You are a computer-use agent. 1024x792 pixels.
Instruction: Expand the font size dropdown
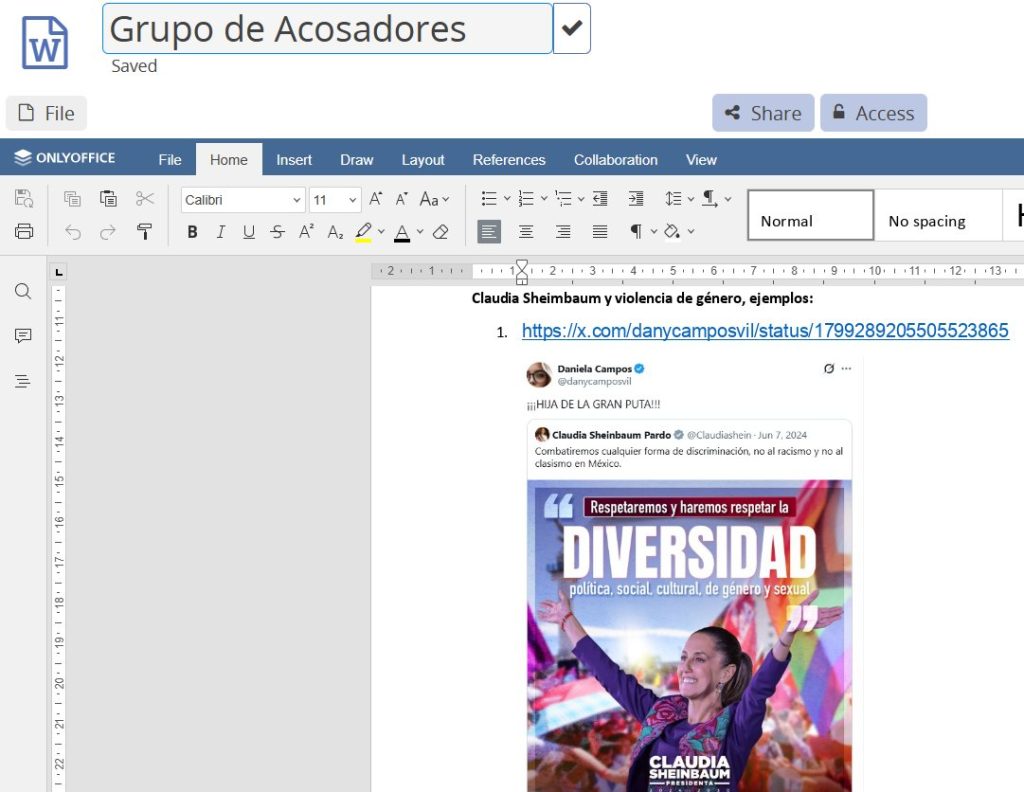pos(353,200)
